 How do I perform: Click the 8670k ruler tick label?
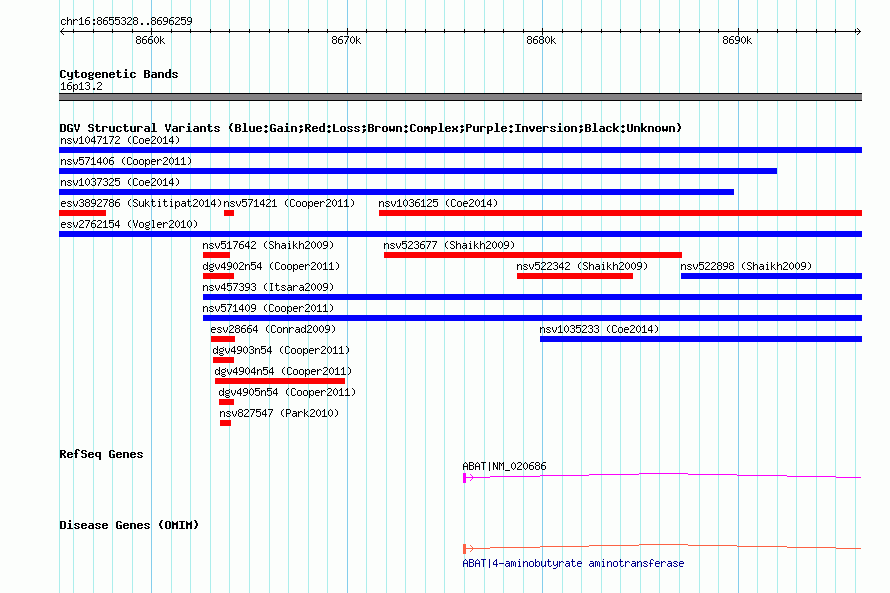[x=346, y=40]
